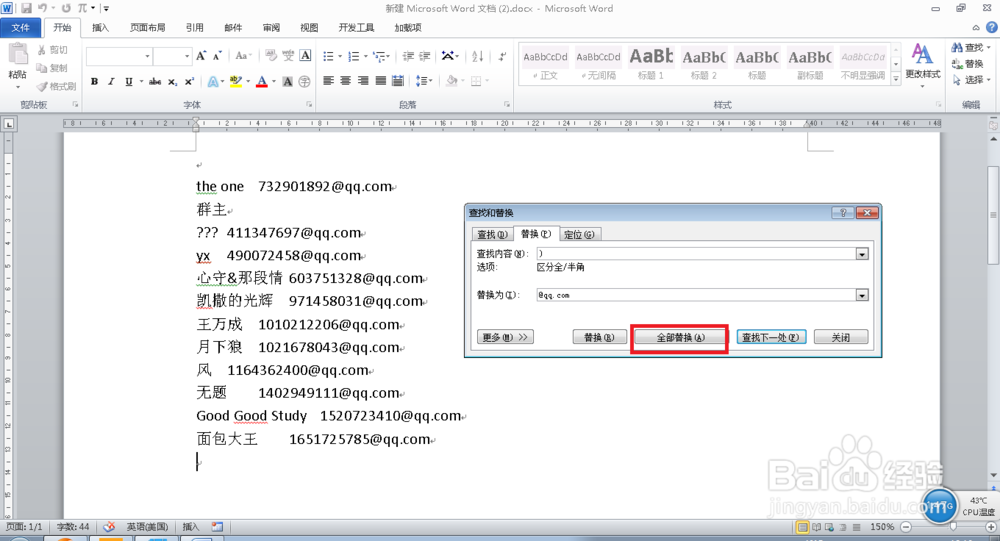Image resolution: width=1000 pixels, height=541 pixels.
Task: Click the red Font Color A button
Action: [x=261, y=82]
